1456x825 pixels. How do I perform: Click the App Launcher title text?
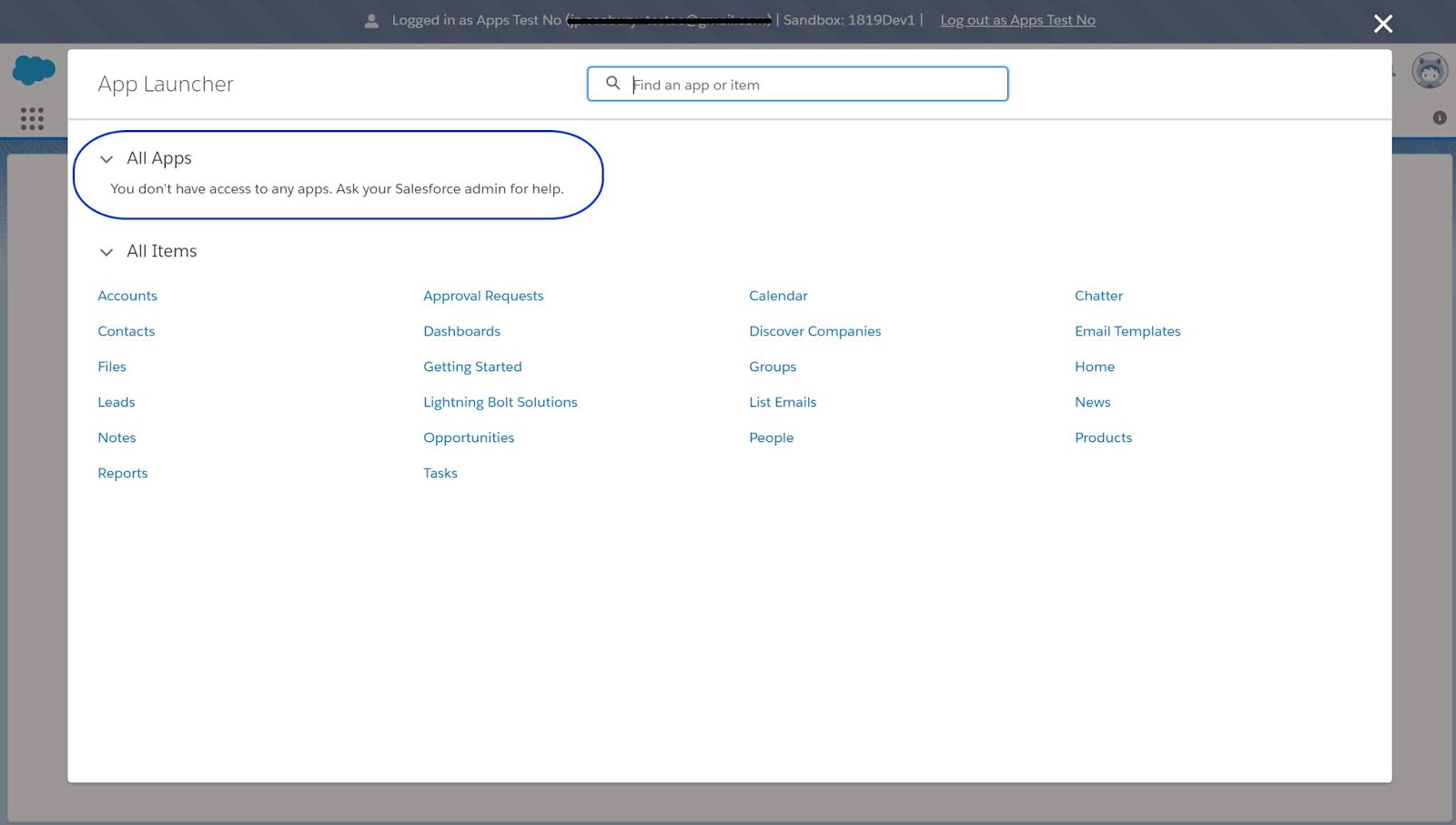coord(166,85)
